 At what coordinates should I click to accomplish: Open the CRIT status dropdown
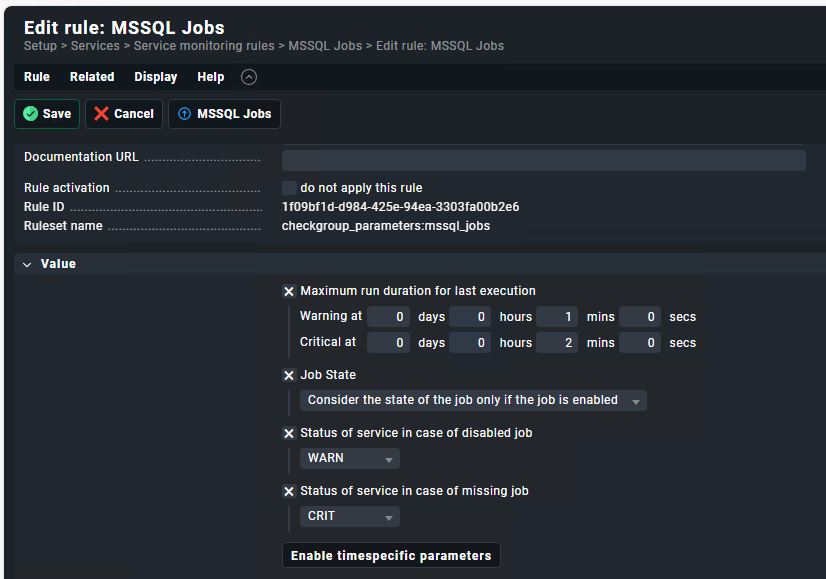click(x=349, y=516)
